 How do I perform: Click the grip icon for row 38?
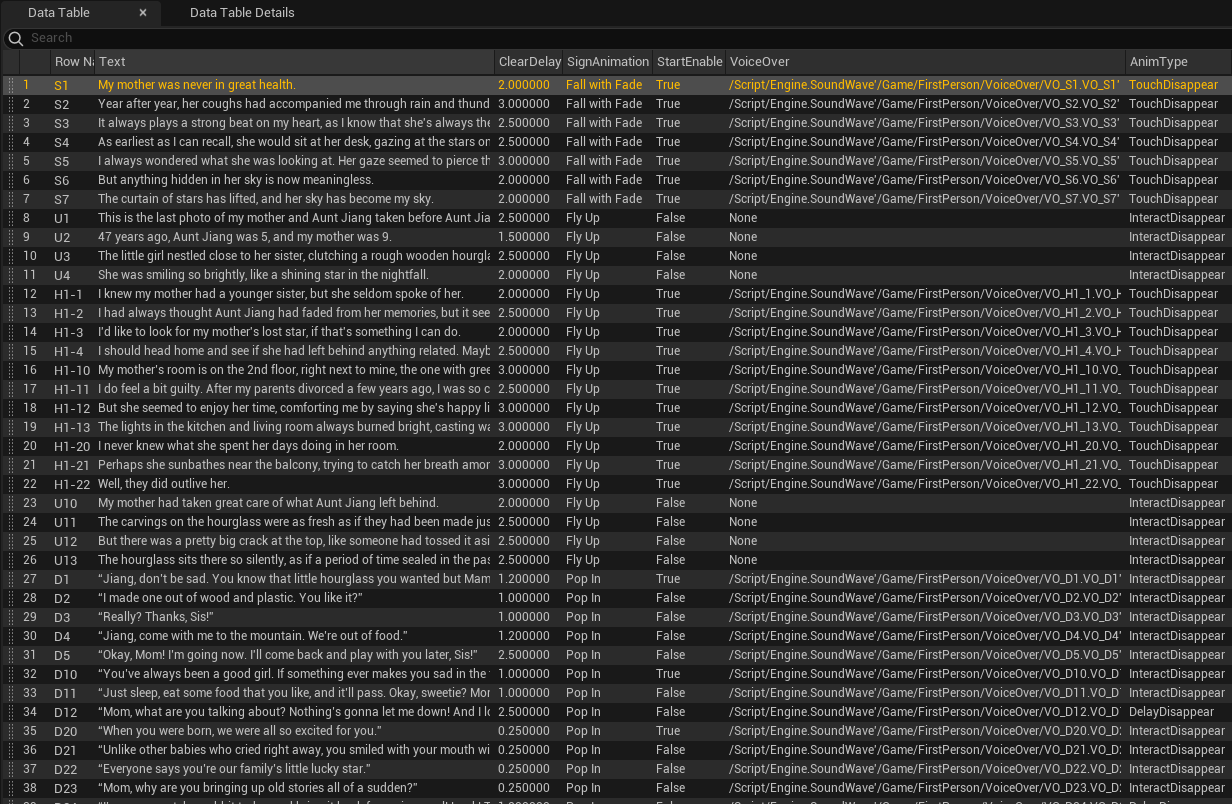[x=11, y=788]
